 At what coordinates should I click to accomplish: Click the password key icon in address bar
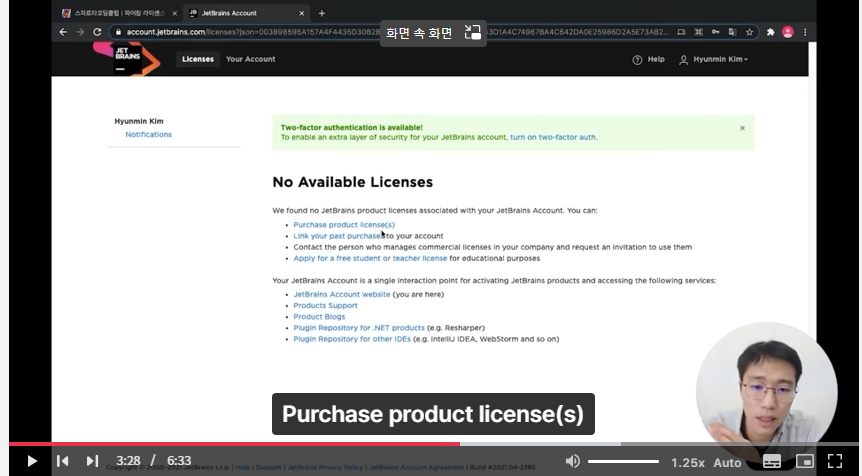click(x=715, y=32)
